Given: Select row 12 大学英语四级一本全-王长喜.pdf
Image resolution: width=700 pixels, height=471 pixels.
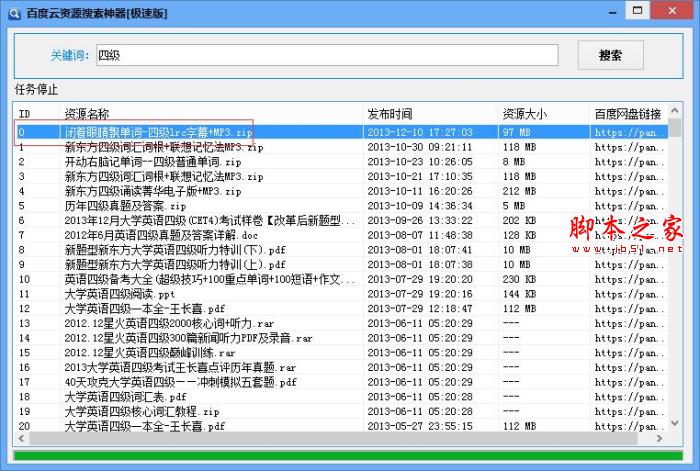Looking at the screenshot, I should (x=342, y=308).
